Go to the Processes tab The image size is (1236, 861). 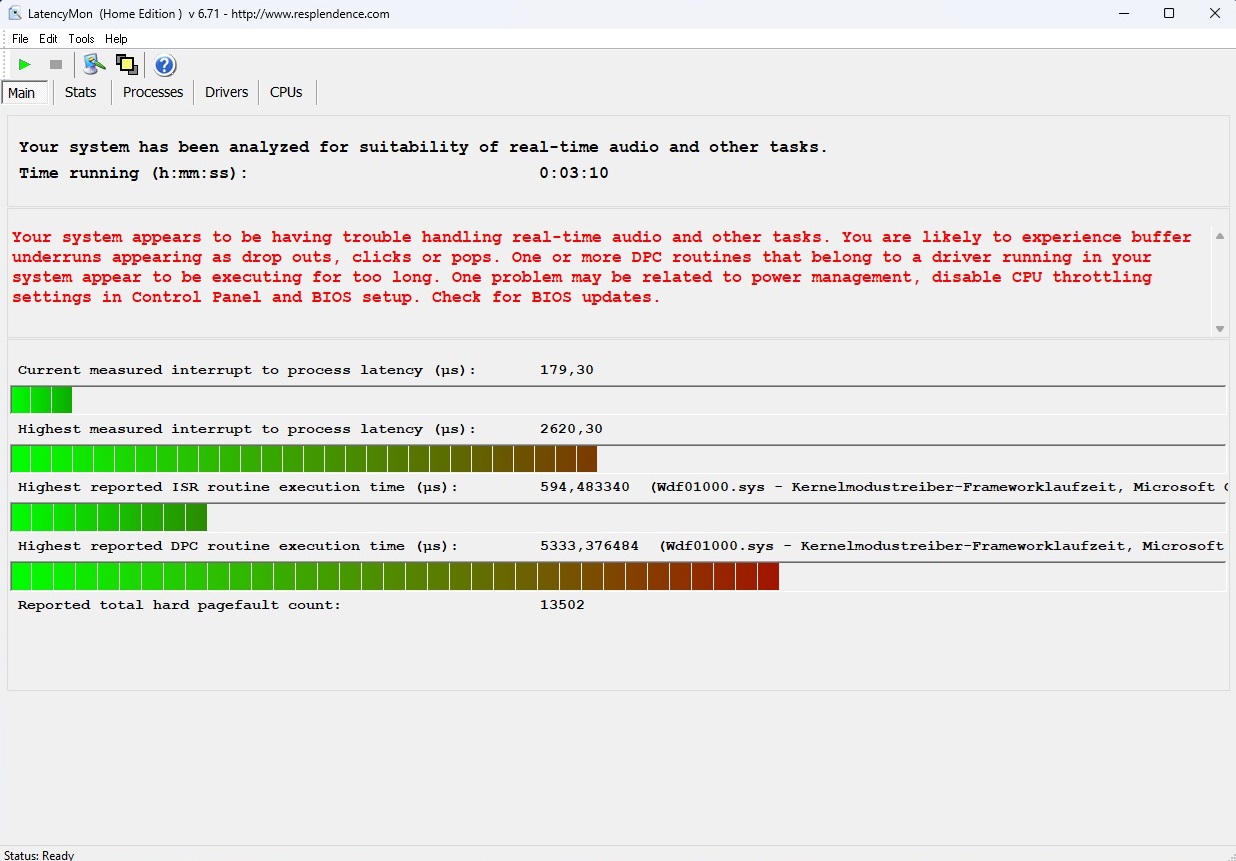click(153, 92)
